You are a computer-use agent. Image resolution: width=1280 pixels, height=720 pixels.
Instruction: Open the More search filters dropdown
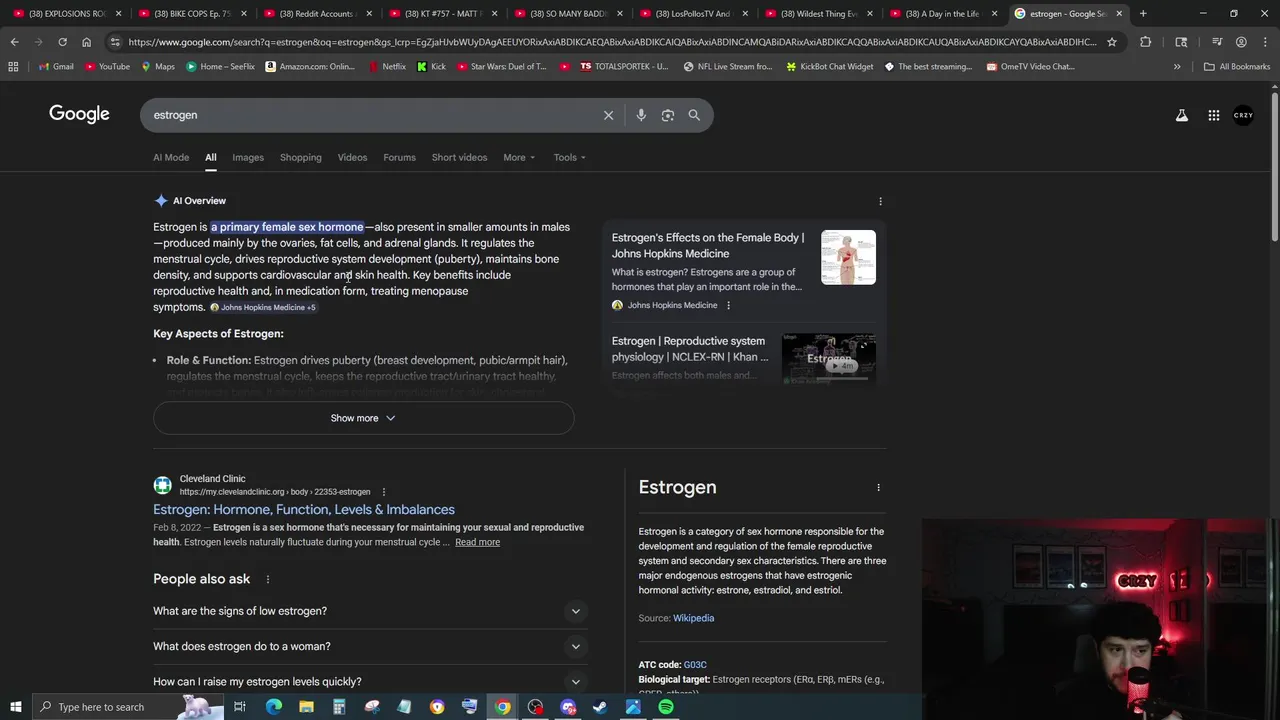coord(519,157)
